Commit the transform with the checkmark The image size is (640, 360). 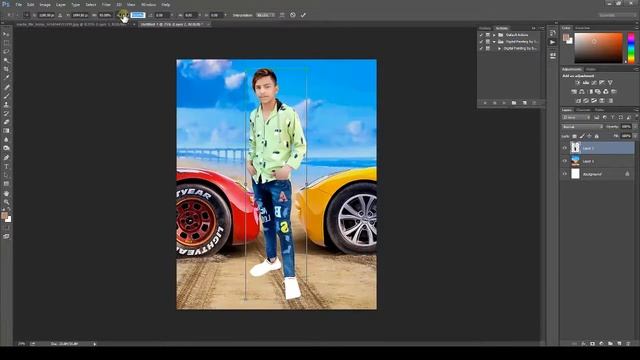coord(303,15)
